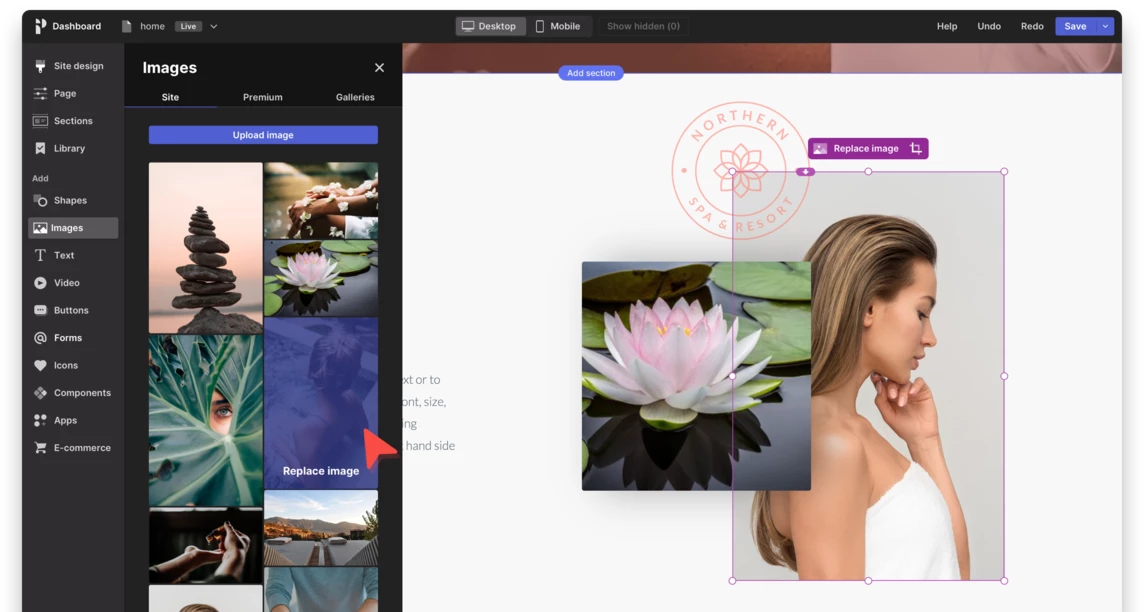Image resolution: width=1144 pixels, height=612 pixels.
Task: Select the Images add icon
Action: coord(40,228)
